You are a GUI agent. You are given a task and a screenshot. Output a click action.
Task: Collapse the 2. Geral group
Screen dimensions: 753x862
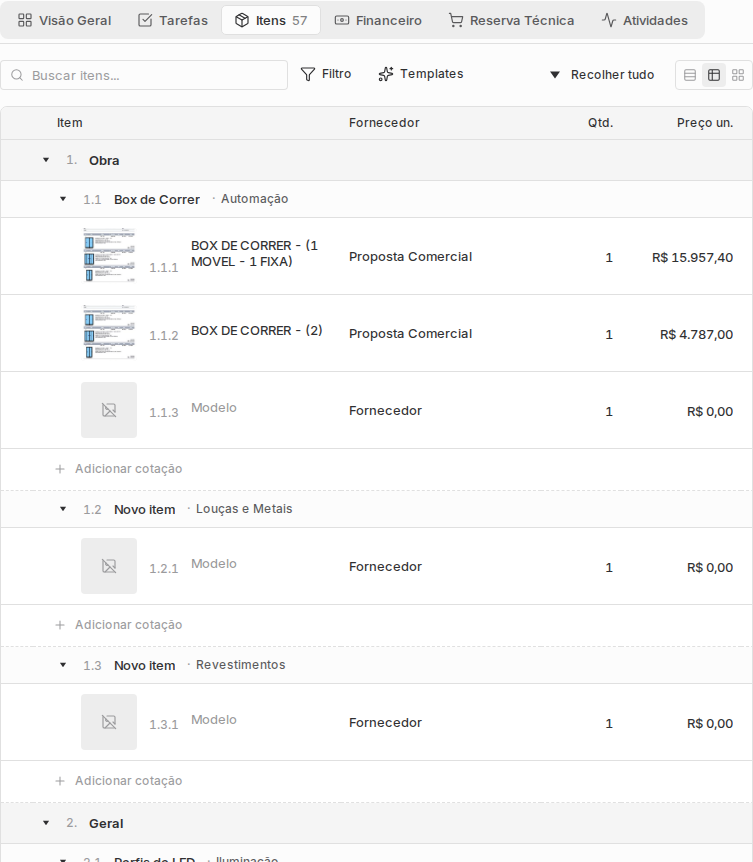[46, 823]
